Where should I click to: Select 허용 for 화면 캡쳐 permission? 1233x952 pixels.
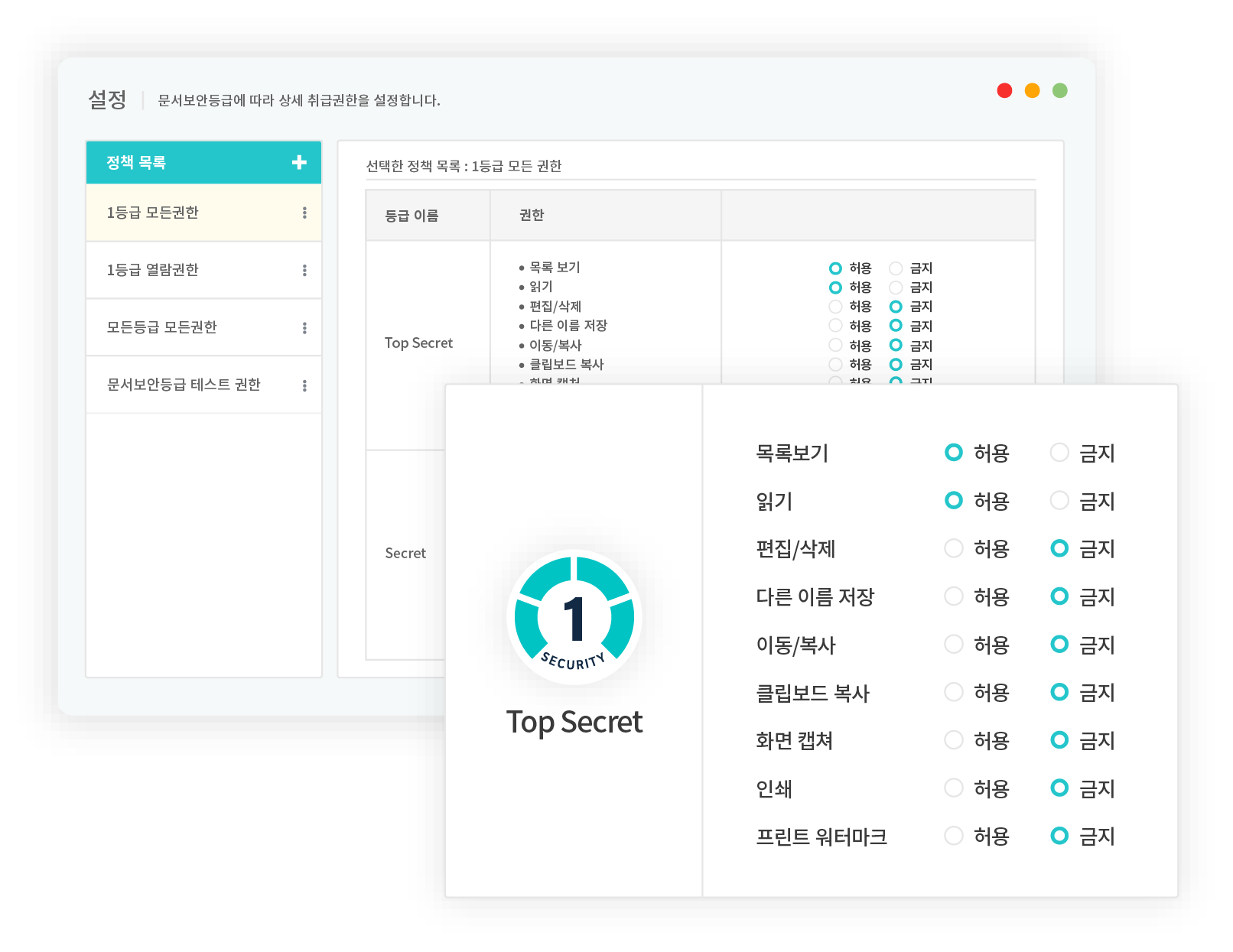(954, 740)
